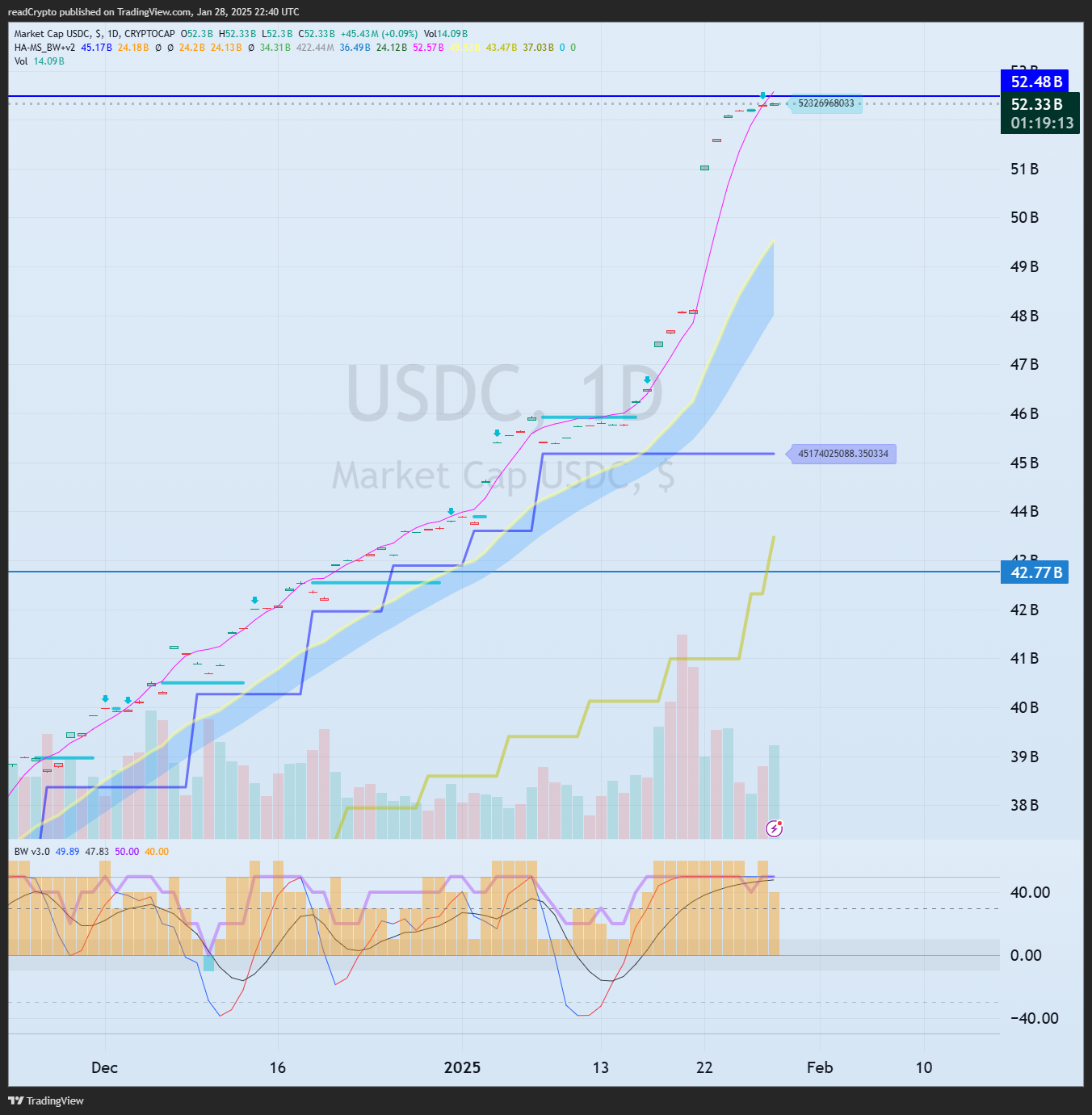Image resolution: width=1092 pixels, height=1115 pixels.
Task: Click the blue 45.17B indicator value
Action: click(x=97, y=48)
